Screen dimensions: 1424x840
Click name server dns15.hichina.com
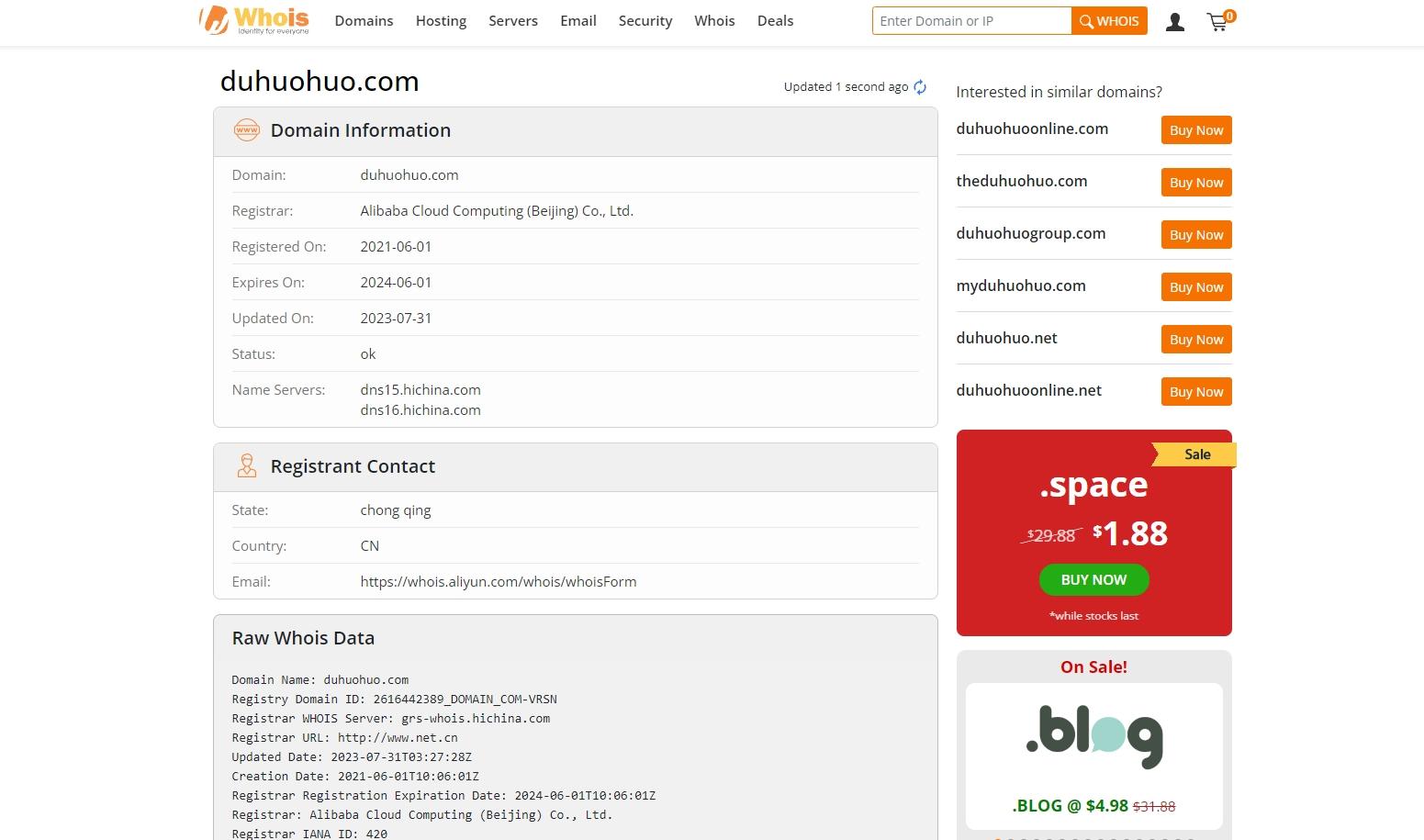click(x=420, y=390)
